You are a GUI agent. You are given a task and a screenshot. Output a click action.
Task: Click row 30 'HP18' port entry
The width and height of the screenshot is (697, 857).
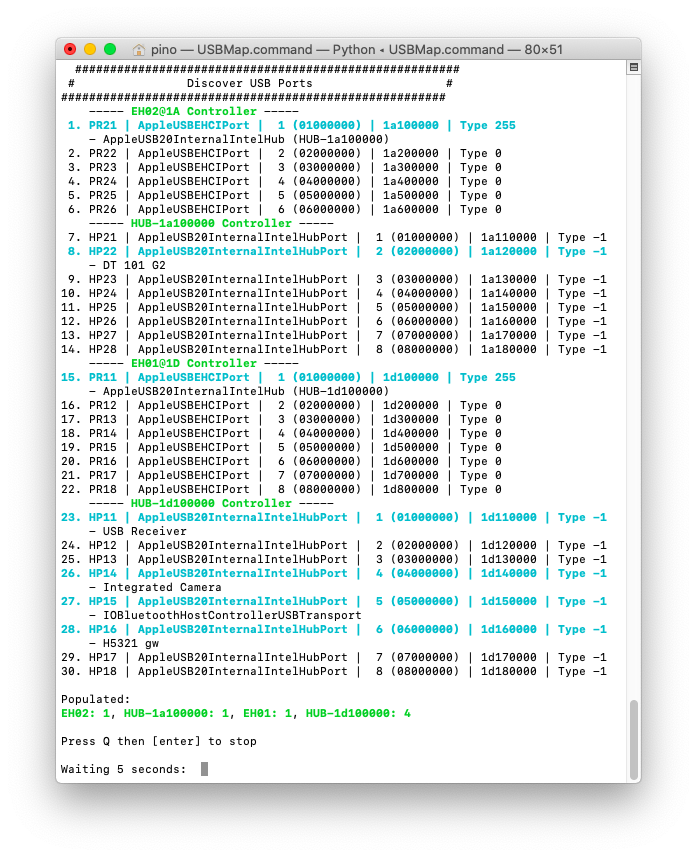333,672
